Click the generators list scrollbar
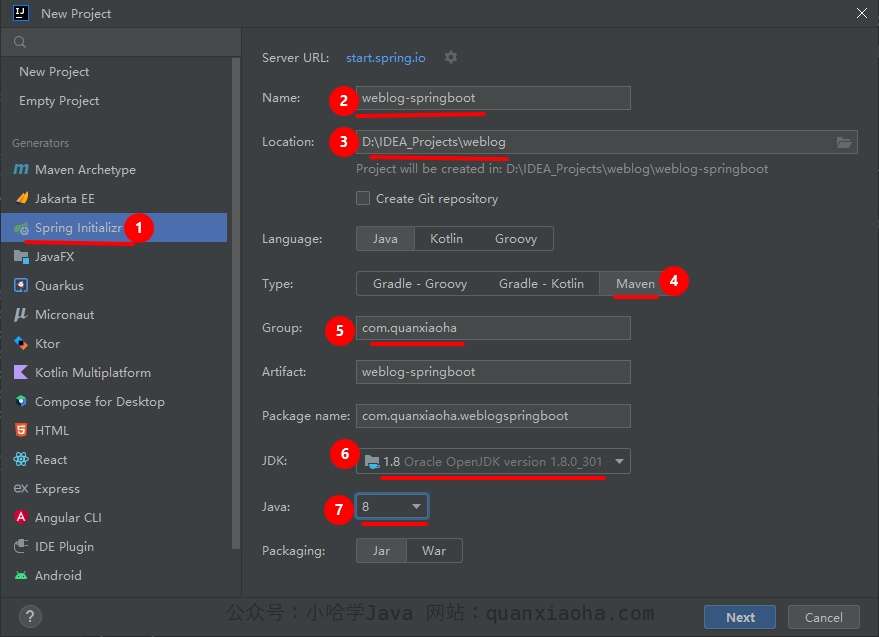This screenshot has width=879, height=637. pyautogui.click(x=236, y=303)
